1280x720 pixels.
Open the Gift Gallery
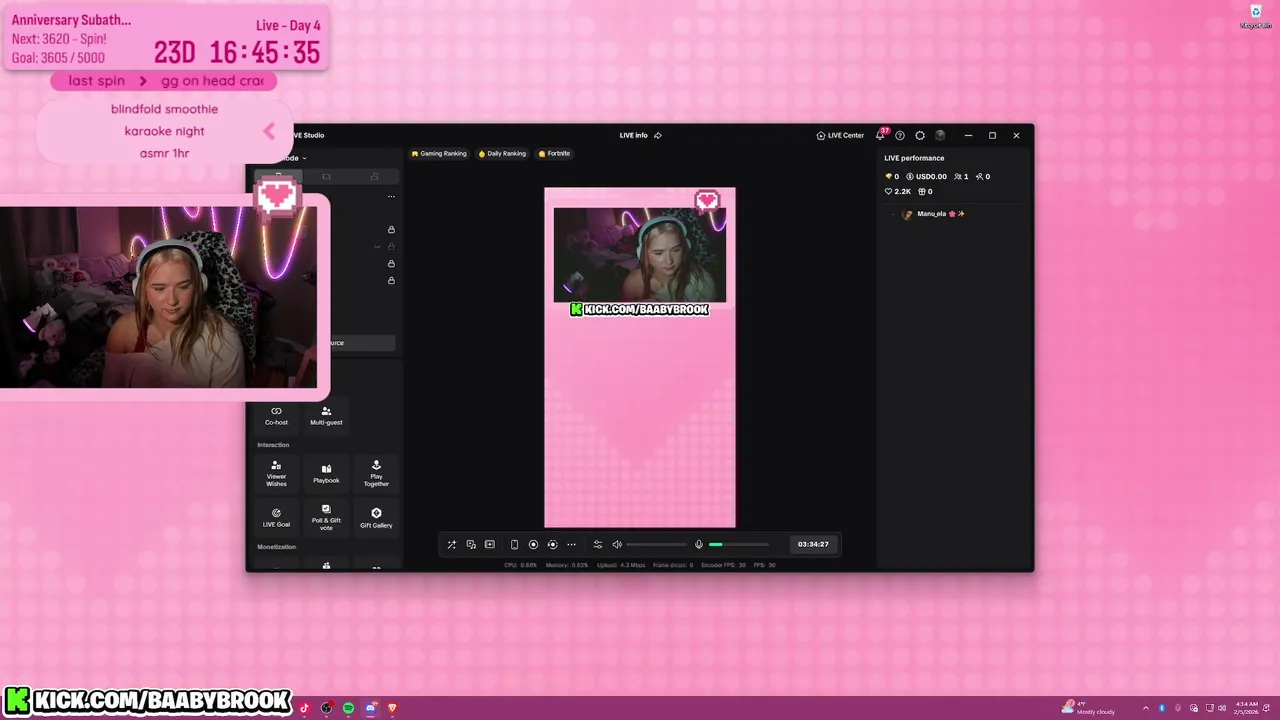(x=376, y=517)
